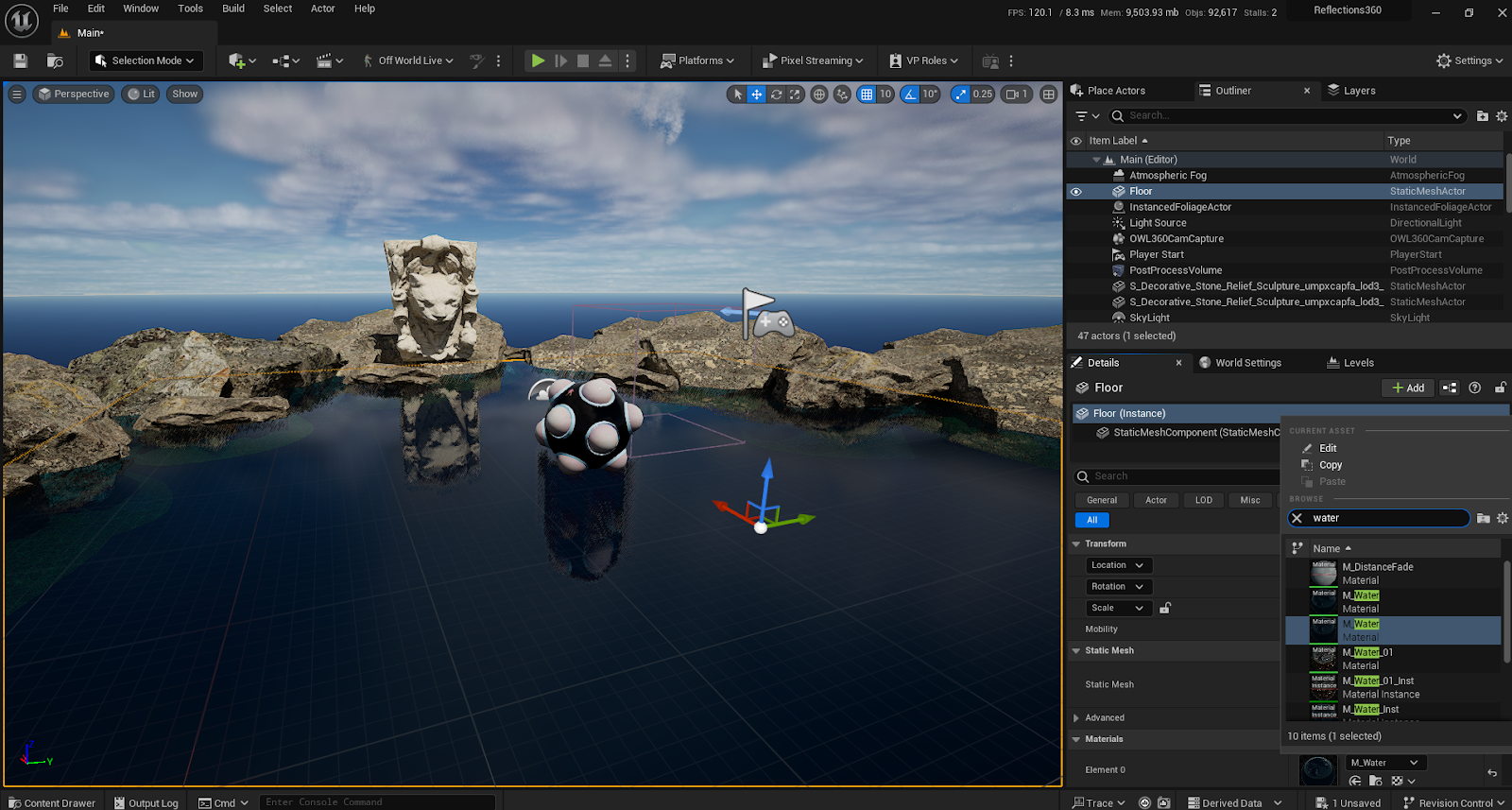Collapse the Transform section
1512x810 pixels.
[1076, 544]
